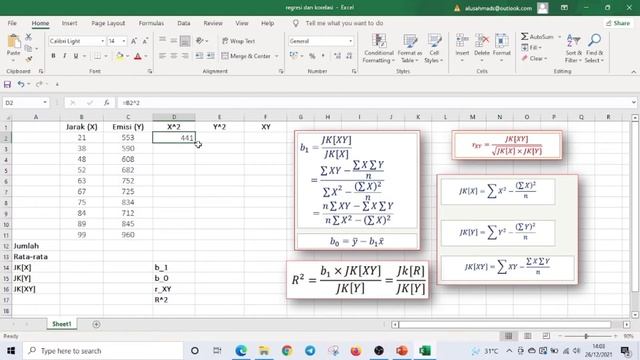Click AutoSum
The image size is (640, 360).
[538, 37]
